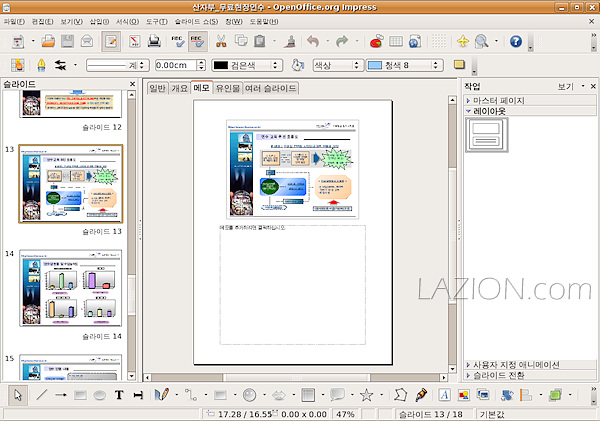Undo last action arrow

[313, 41]
